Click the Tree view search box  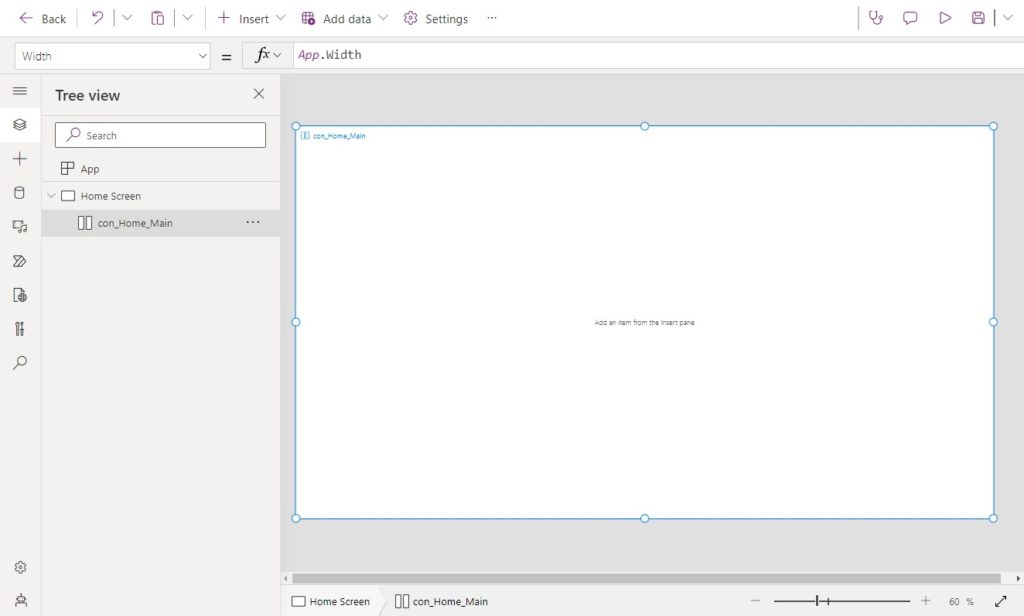[160, 134]
